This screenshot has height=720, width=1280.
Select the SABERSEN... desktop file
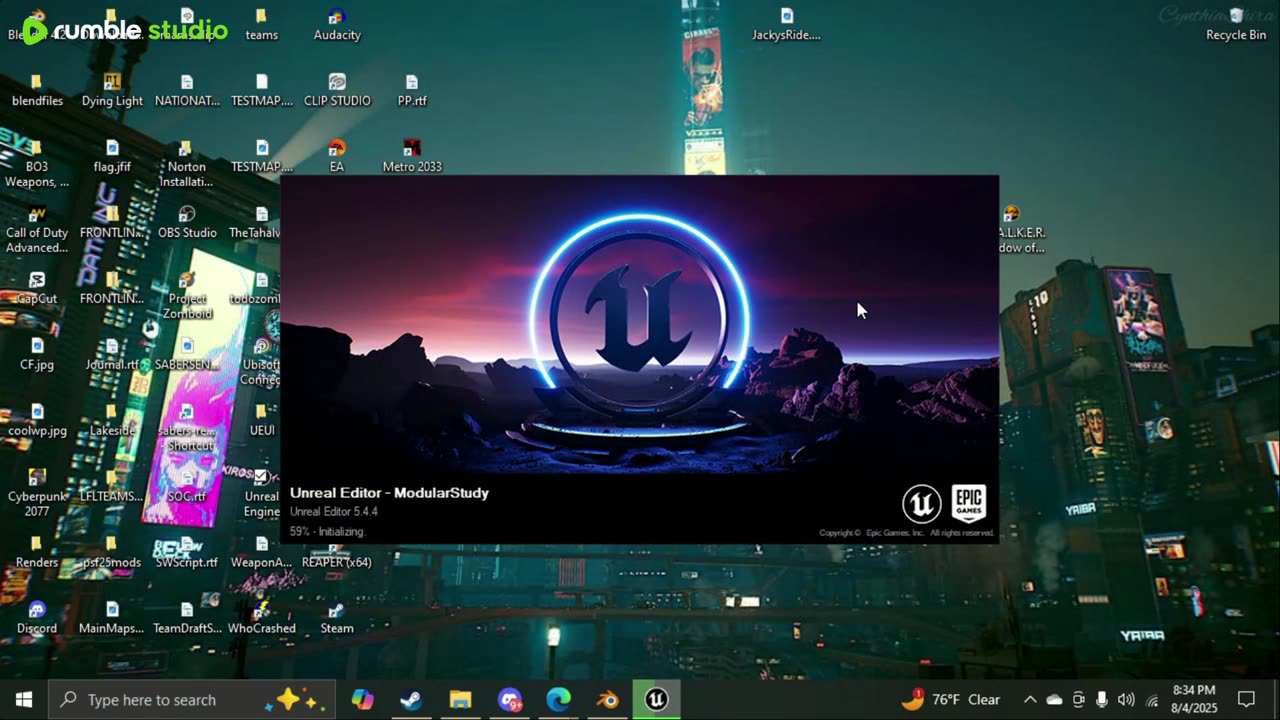click(x=187, y=355)
